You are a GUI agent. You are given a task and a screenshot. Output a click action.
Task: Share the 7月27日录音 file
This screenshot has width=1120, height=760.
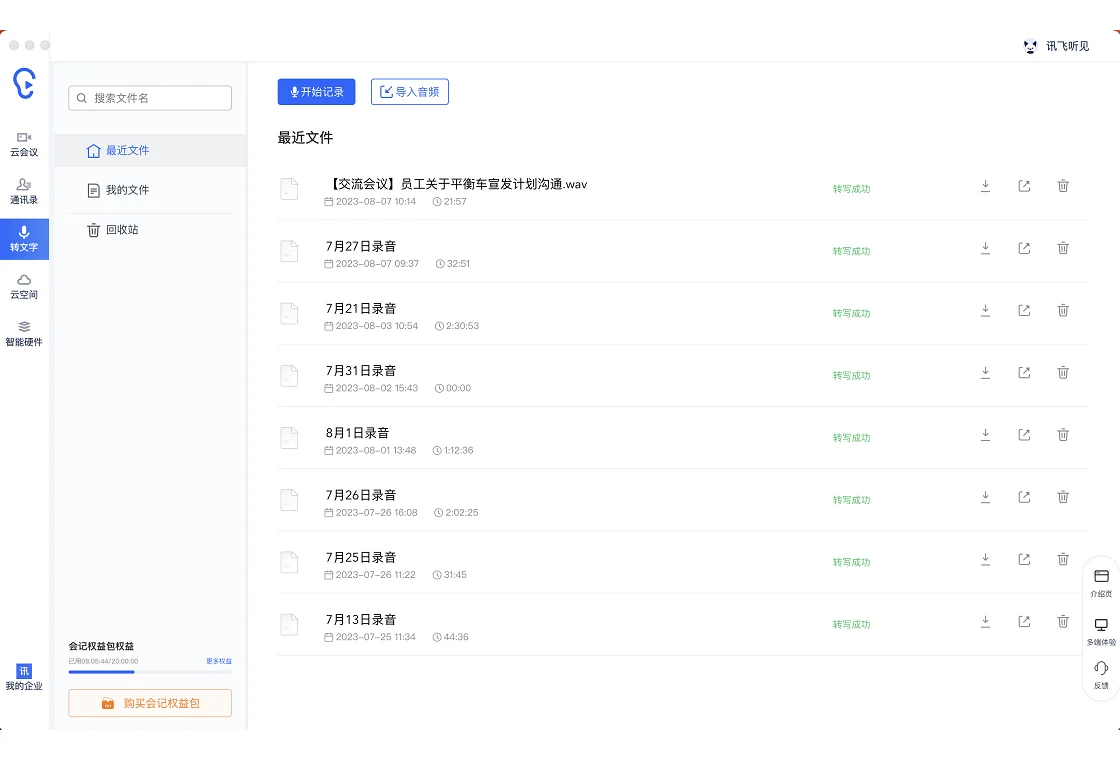pos(1024,248)
